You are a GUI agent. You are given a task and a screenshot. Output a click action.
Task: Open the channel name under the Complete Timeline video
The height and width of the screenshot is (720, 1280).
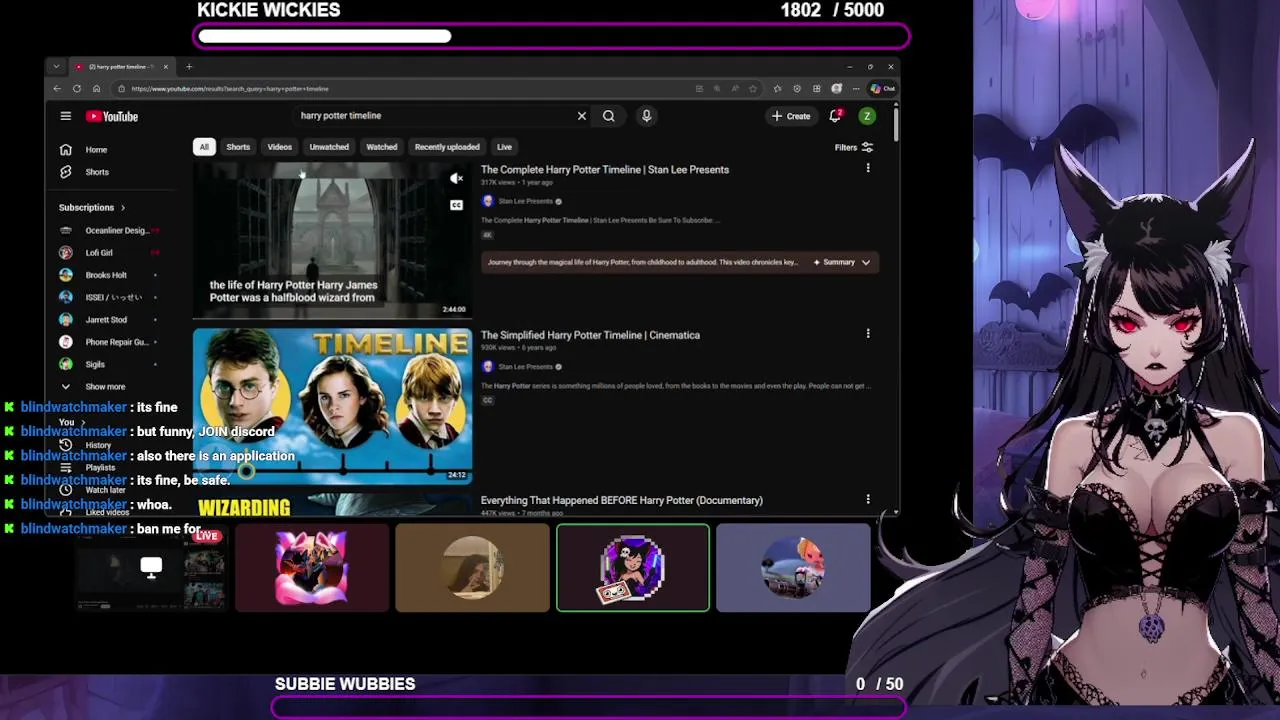pyautogui.click(x=525, y=201)
